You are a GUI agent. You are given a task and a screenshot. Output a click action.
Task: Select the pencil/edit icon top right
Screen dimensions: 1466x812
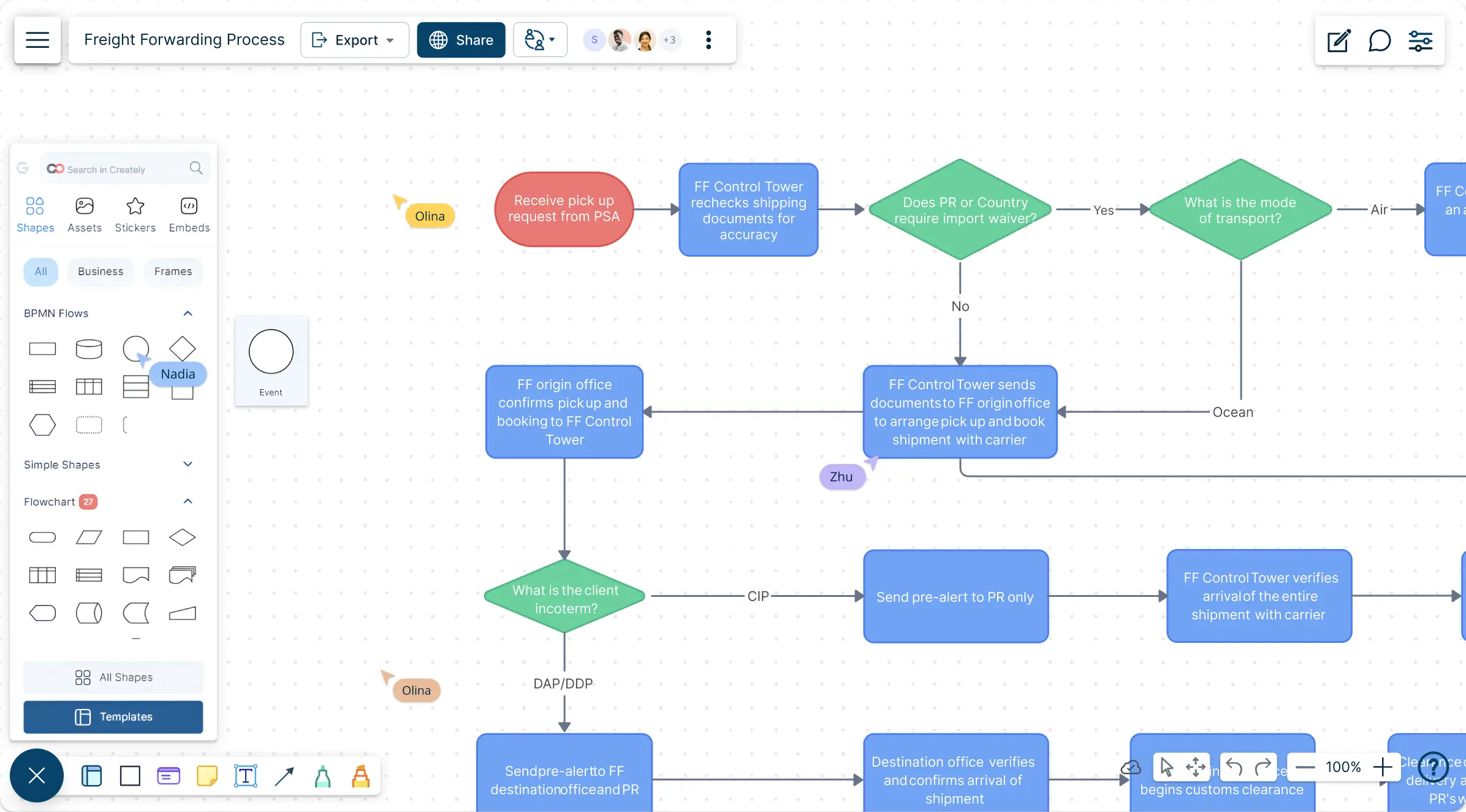[x=1339, y=40]
